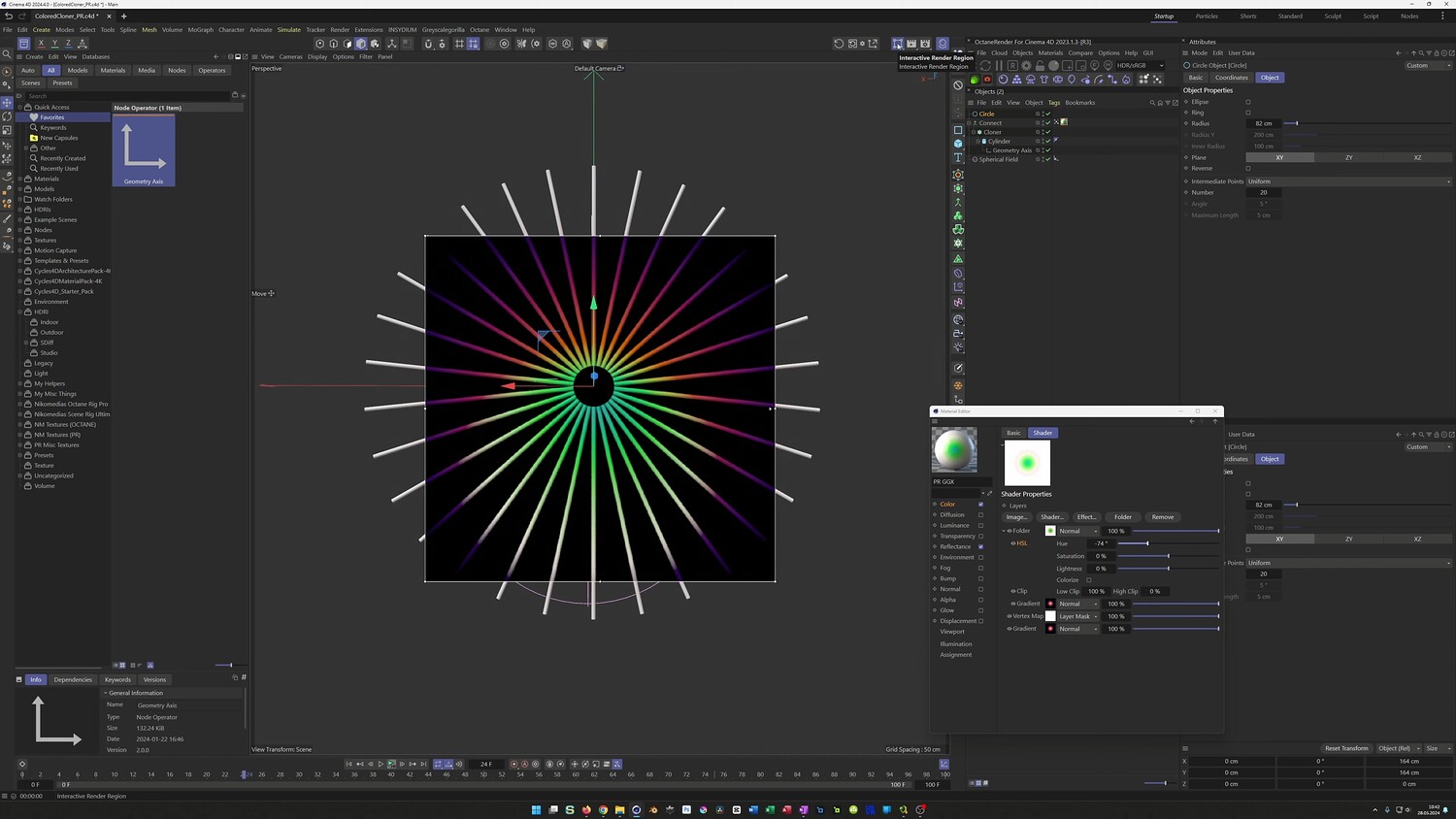Viewport: 1456px width, 819px height.
Task: Click Reset Transform button
Action: coord(1346,748)
